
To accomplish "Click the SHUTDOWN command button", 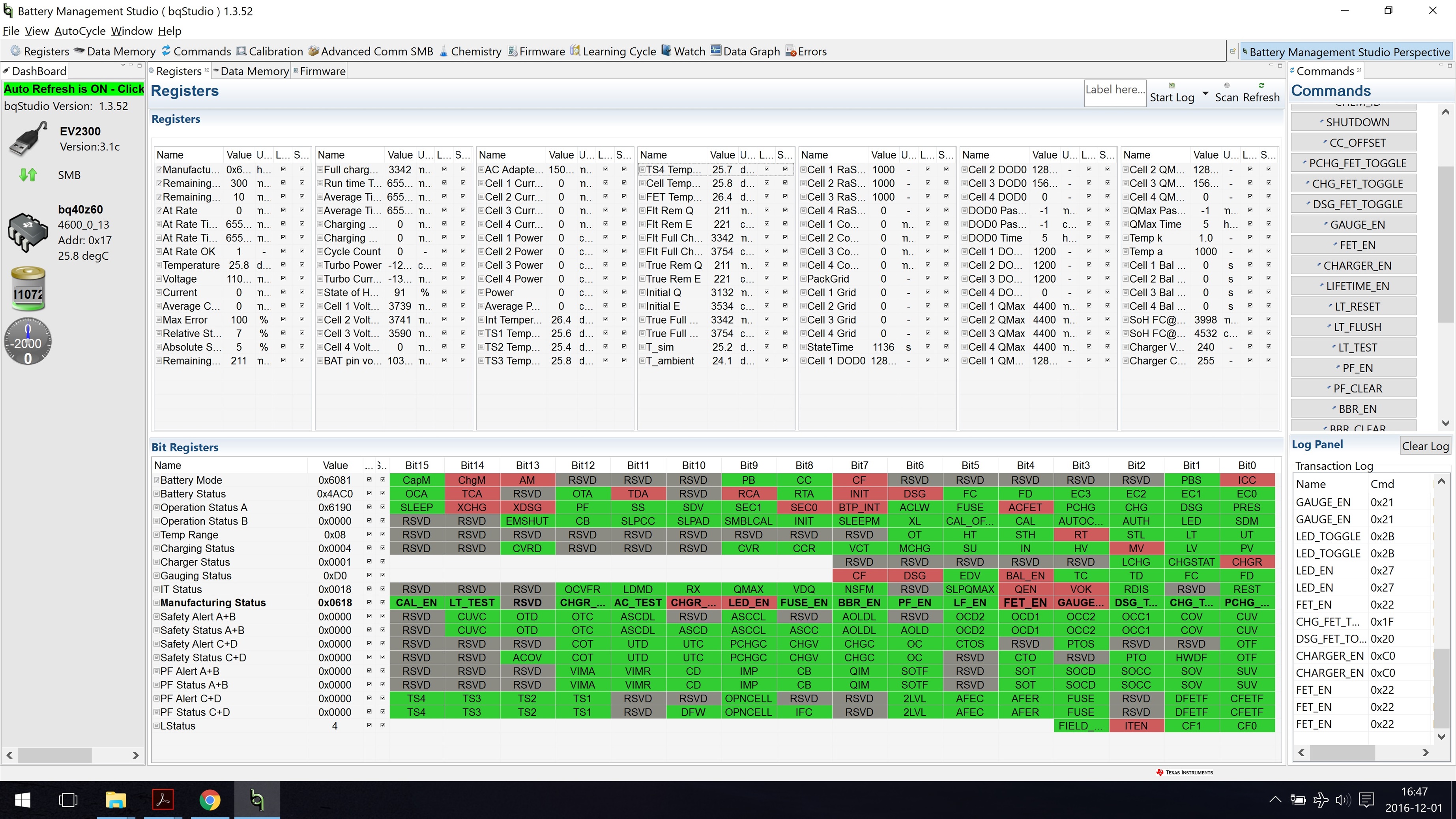I will [1354, 123].
